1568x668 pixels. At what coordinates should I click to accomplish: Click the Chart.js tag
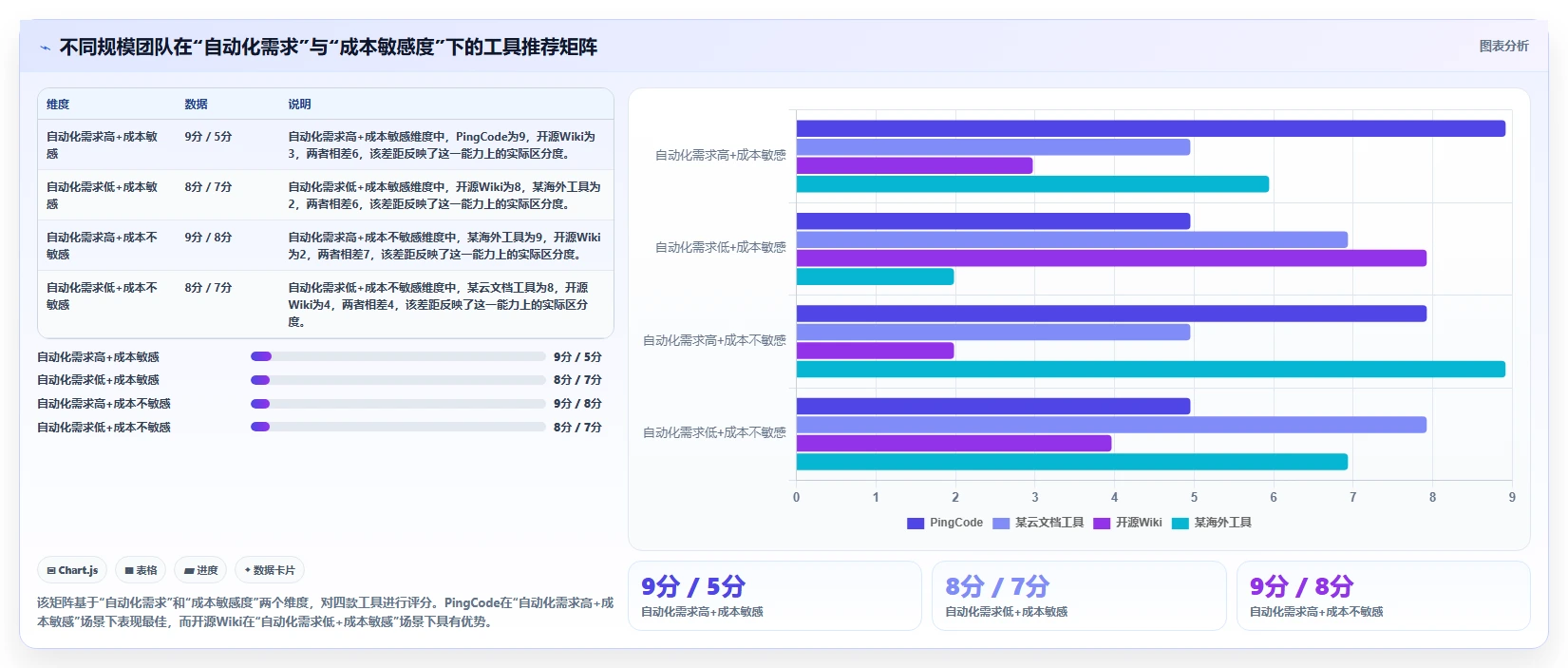(72, 570)
